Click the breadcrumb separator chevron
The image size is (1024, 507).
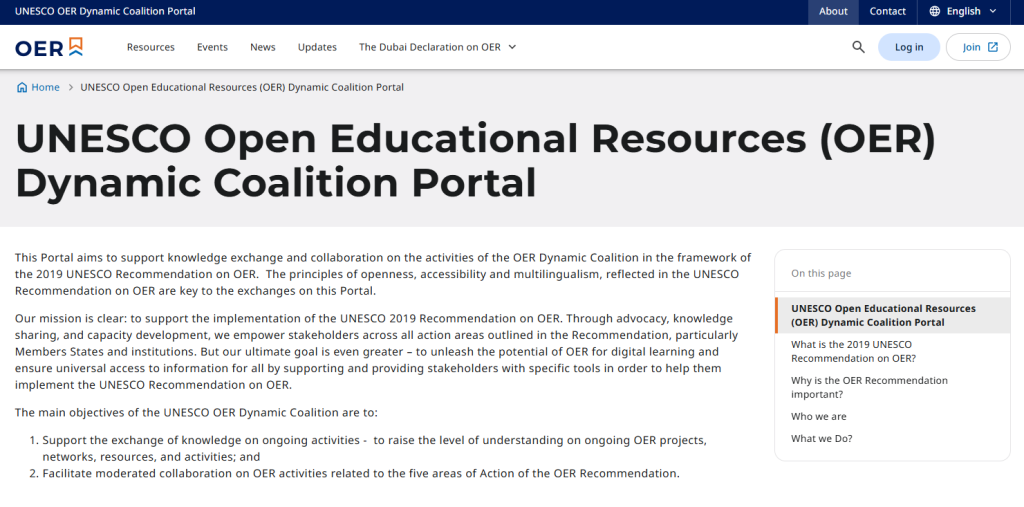pyautogui.click(x=70, y=87)
